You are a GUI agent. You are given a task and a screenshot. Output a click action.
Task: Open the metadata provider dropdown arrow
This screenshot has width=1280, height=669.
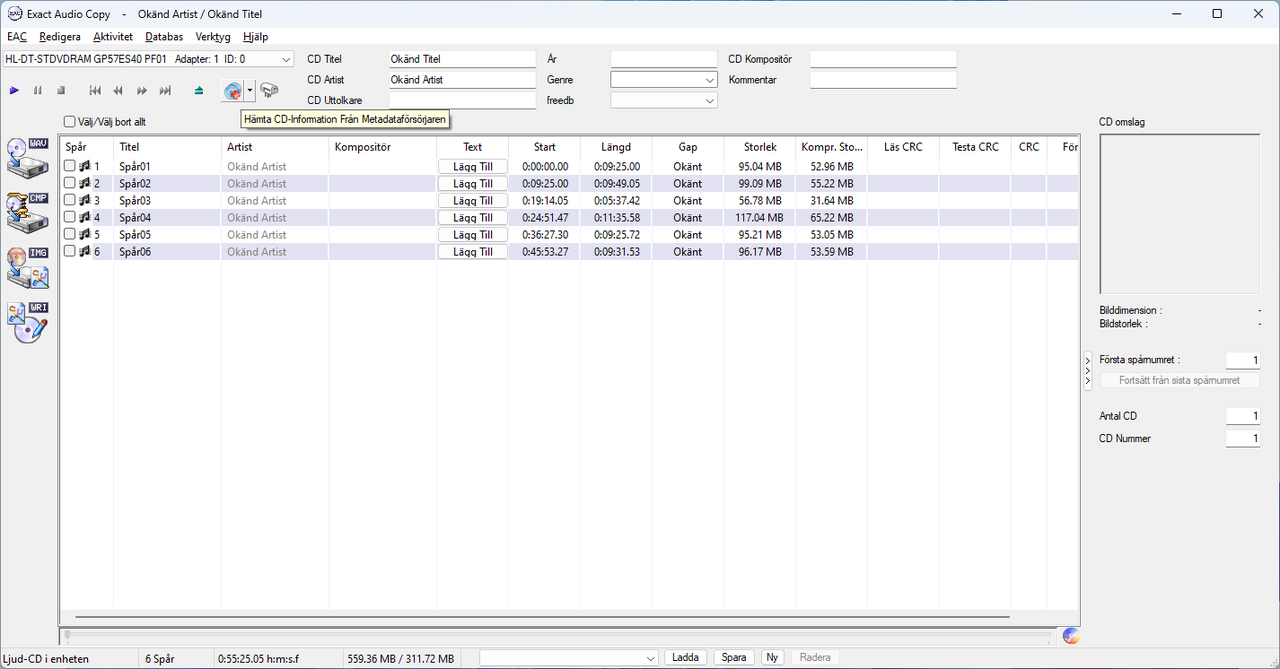click(250, 91)
